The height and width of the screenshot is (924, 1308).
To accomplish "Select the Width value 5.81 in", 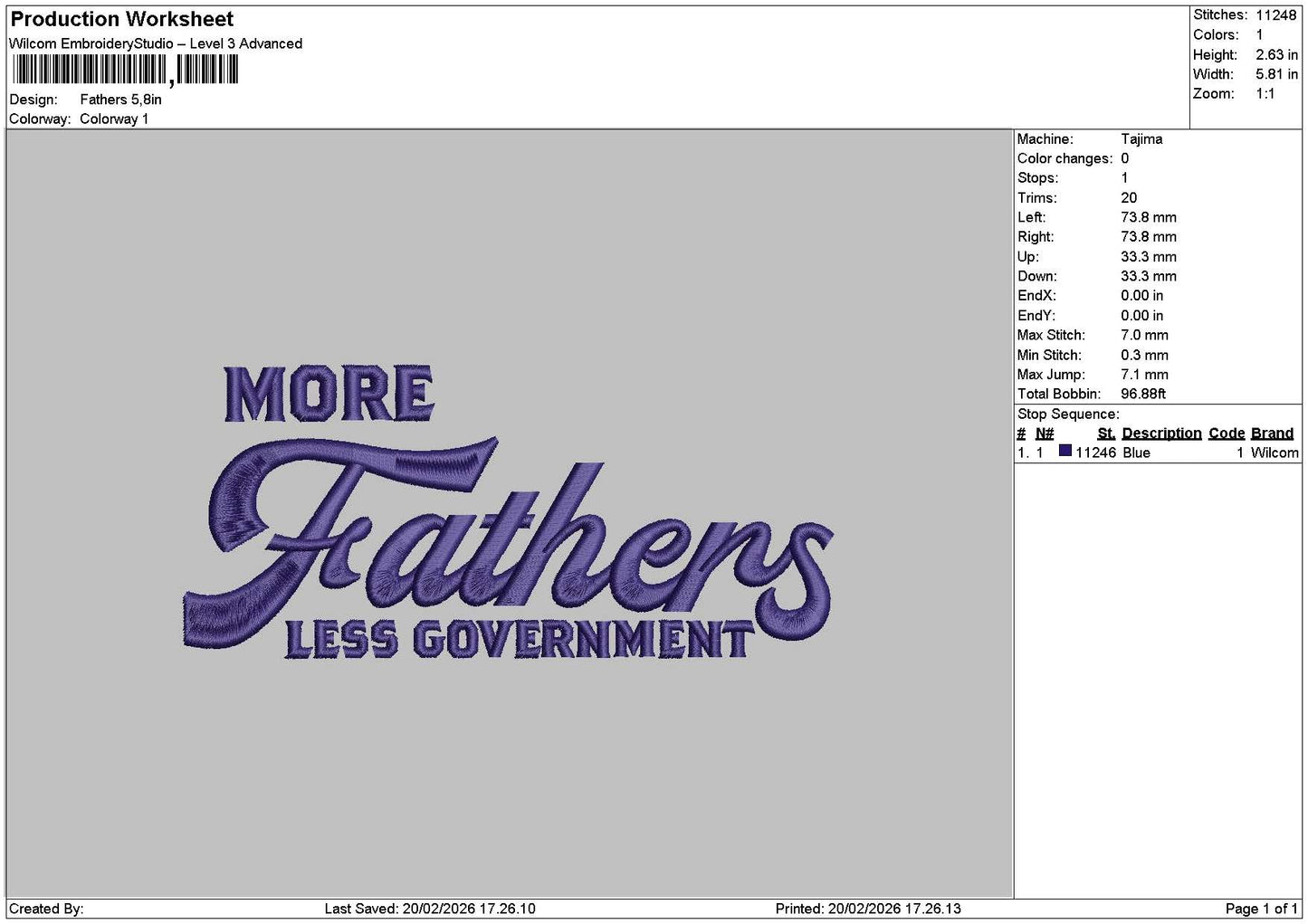I will point(1276,74).
